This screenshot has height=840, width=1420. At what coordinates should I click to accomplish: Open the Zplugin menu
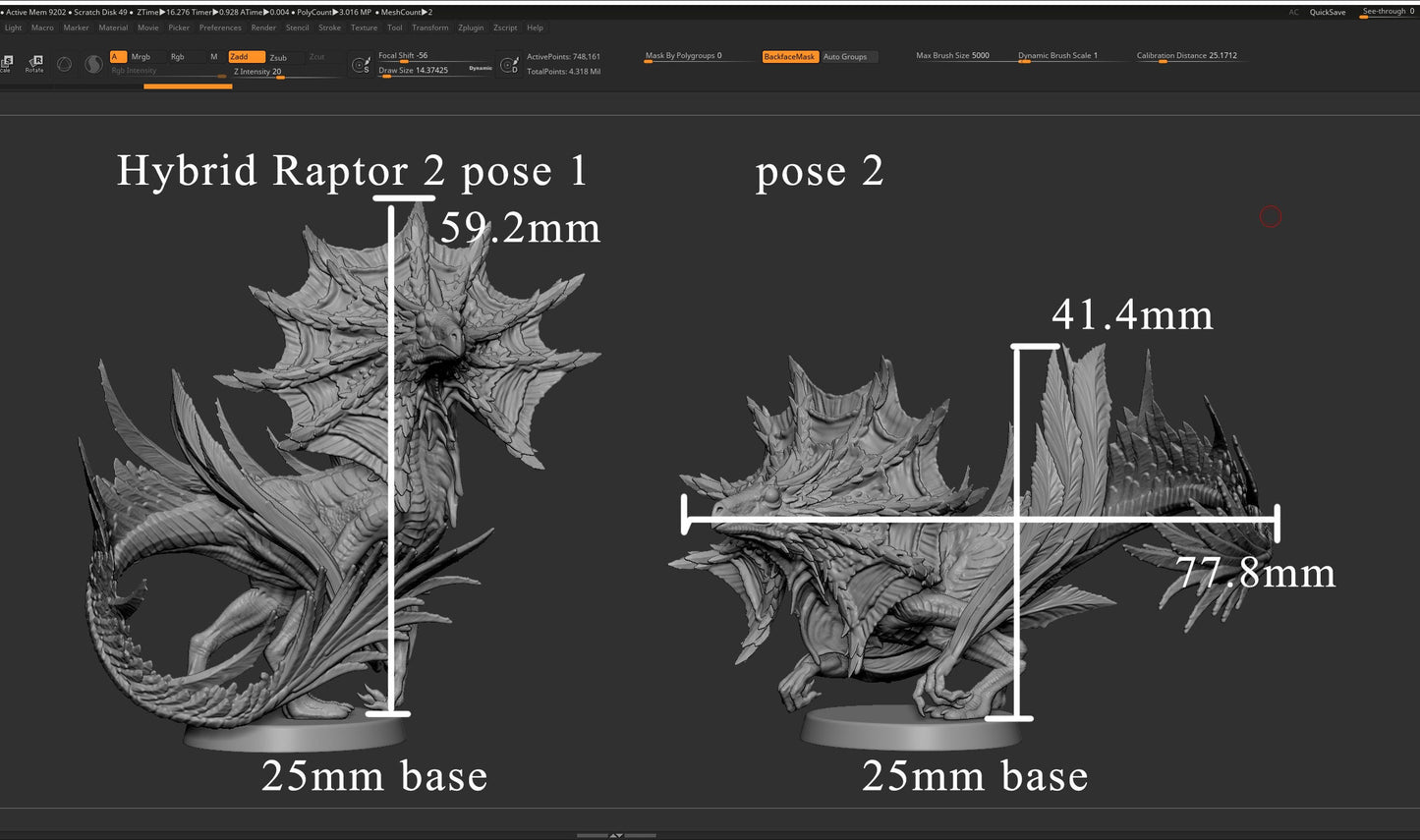471,28
